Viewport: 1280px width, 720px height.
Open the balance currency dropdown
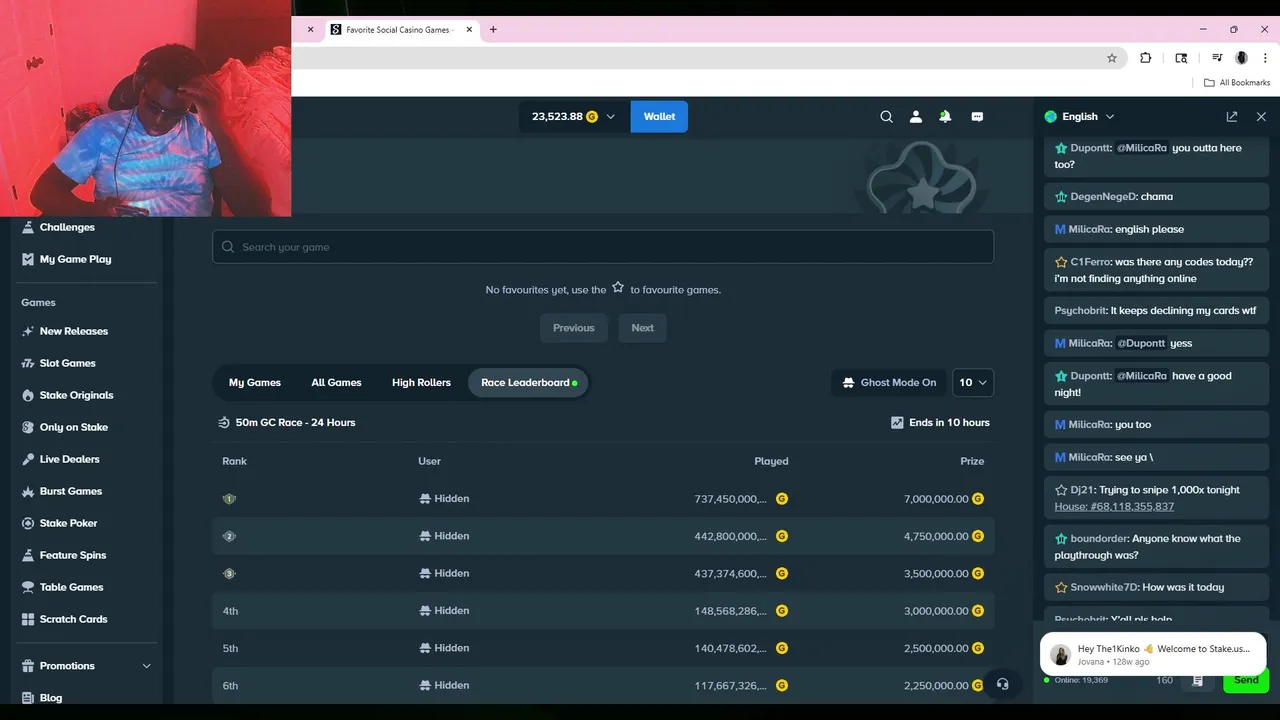tap(574, 117)
